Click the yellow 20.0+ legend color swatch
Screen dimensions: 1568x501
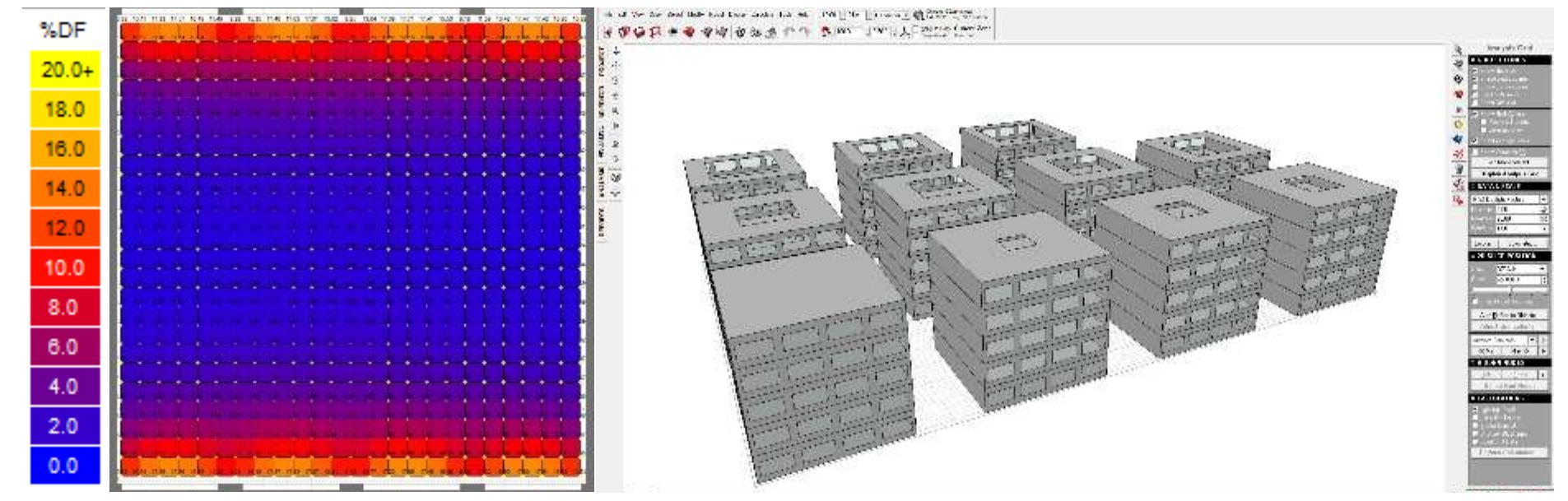(x=65, y=70)
